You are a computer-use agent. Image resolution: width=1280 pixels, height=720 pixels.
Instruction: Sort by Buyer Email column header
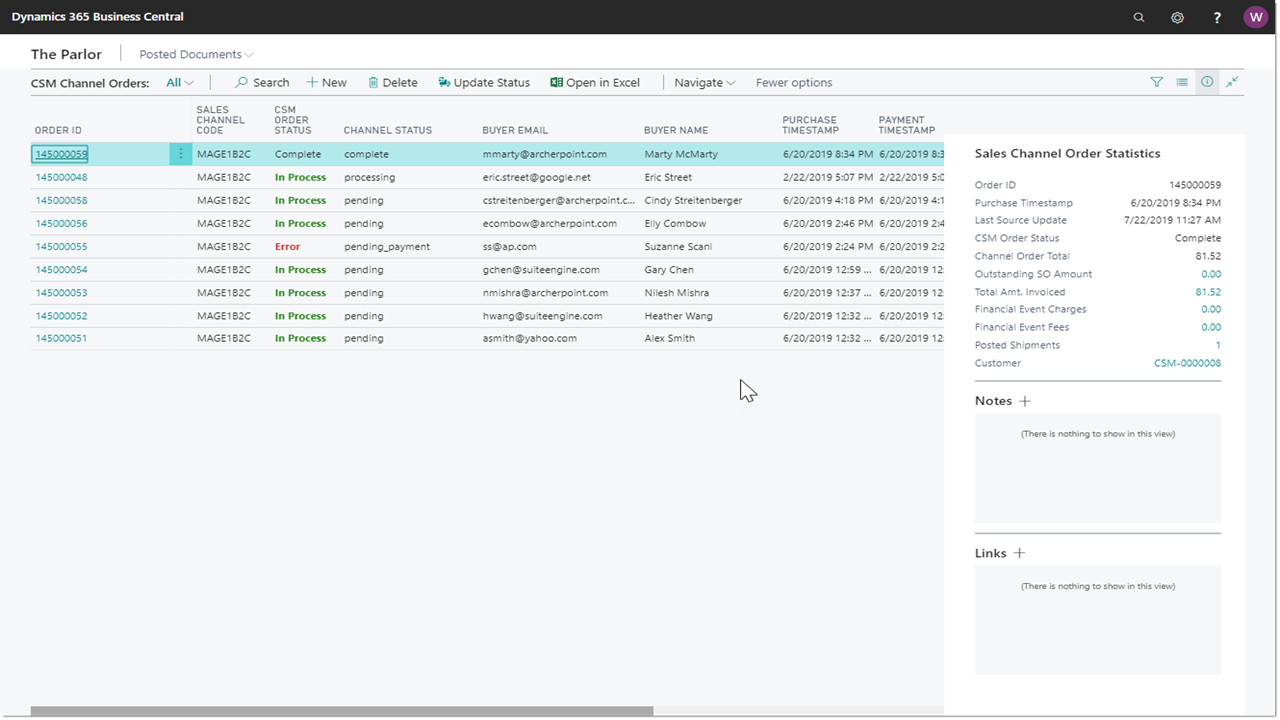click(515, 130)
